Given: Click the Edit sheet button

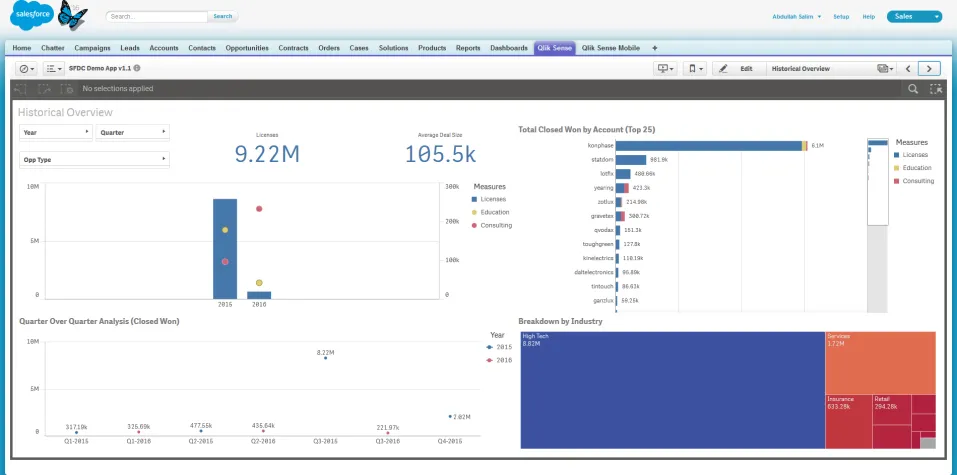Looking at the screenshot, I should (x=740, y=69).
